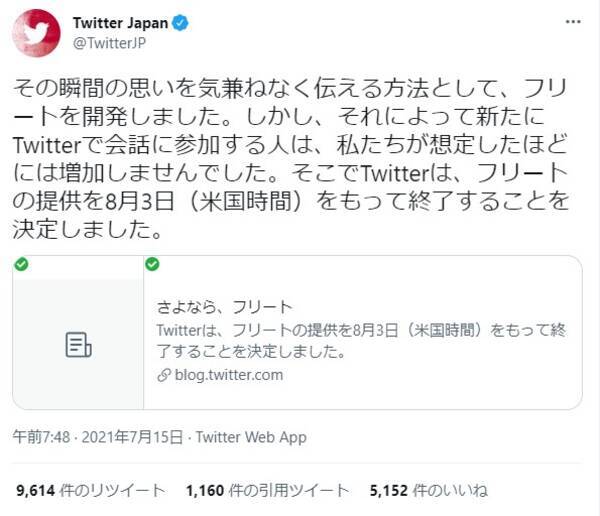
Task: Click the leftmost green checkmark icon
Action: [21, 264]
